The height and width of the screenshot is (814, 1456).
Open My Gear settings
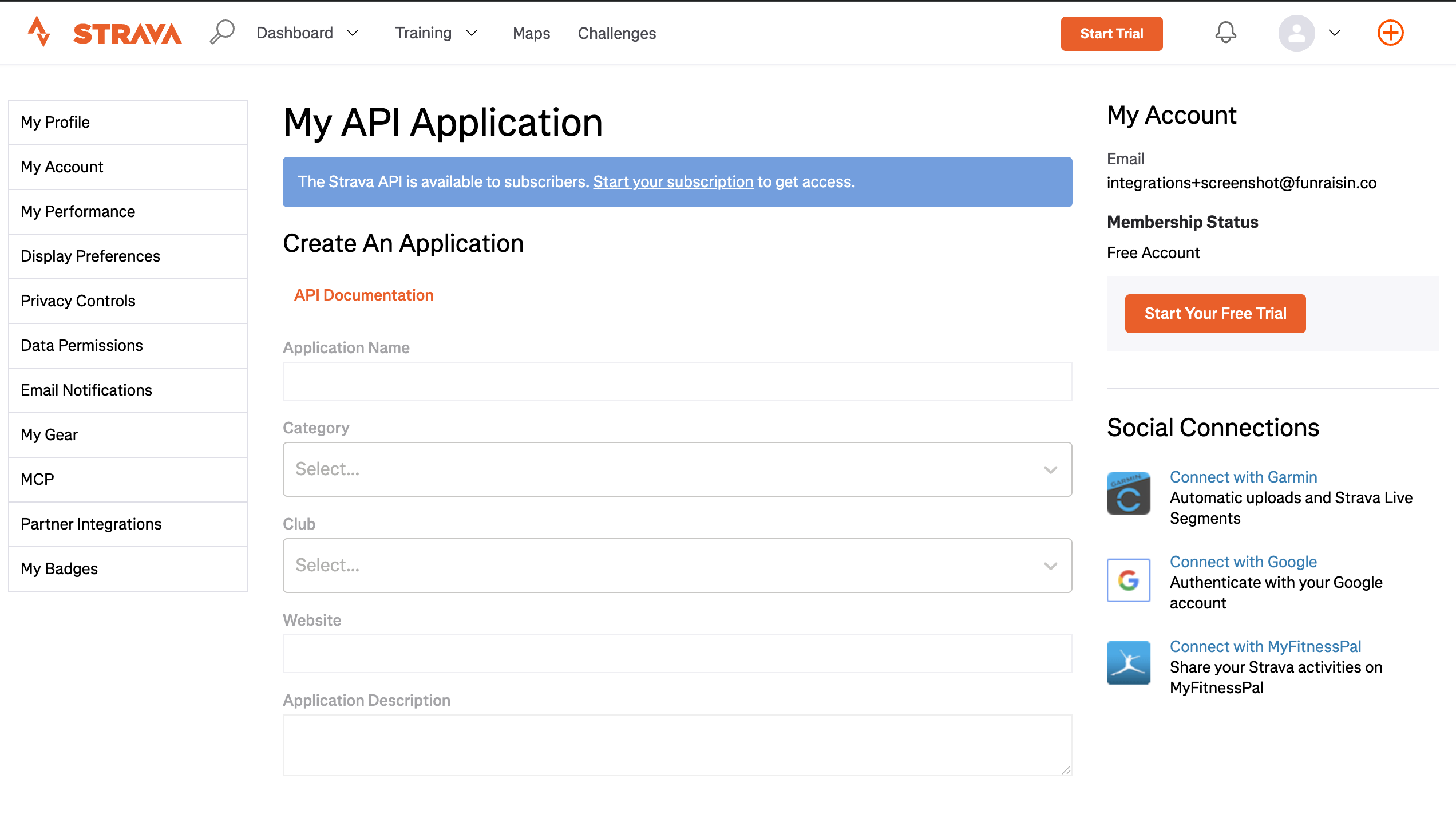pyautogui.click(x=128, y=435)
